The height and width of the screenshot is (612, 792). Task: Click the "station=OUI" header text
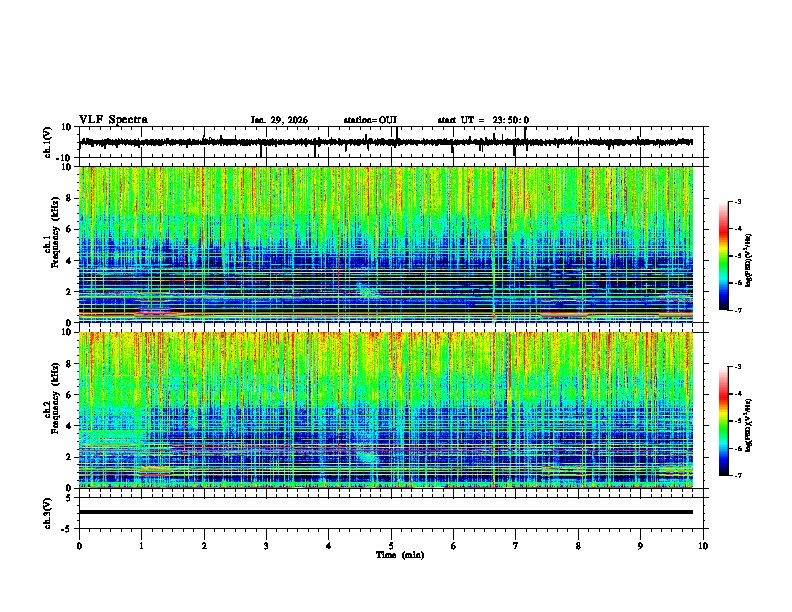click(370, 120)
